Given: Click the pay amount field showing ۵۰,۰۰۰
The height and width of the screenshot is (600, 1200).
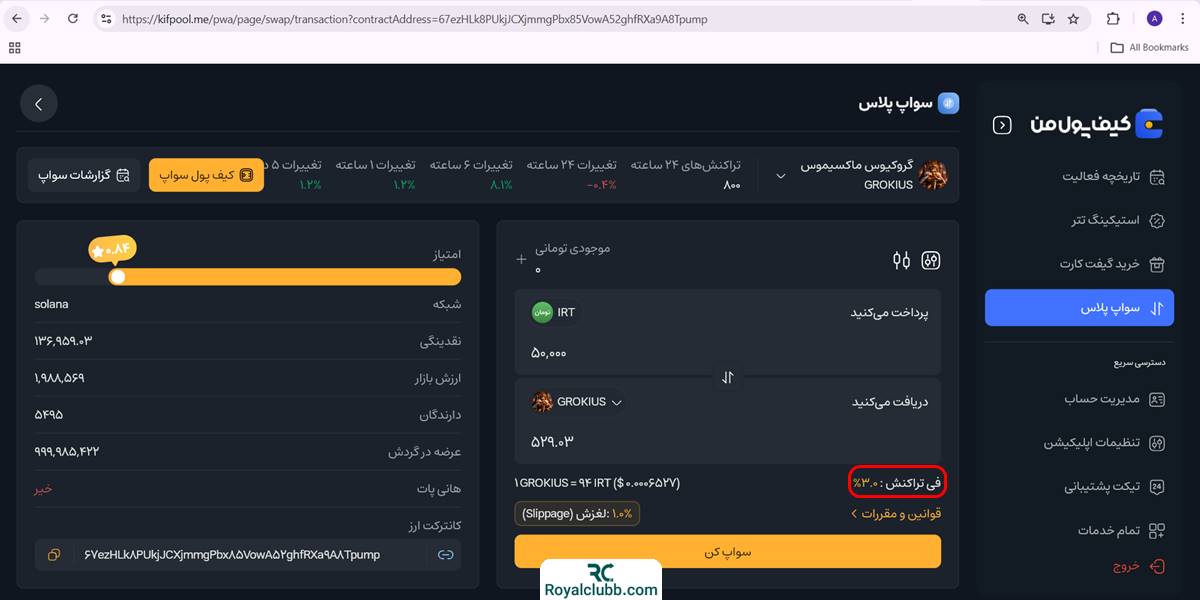Looking at the screenshot, I should (549, 353).
